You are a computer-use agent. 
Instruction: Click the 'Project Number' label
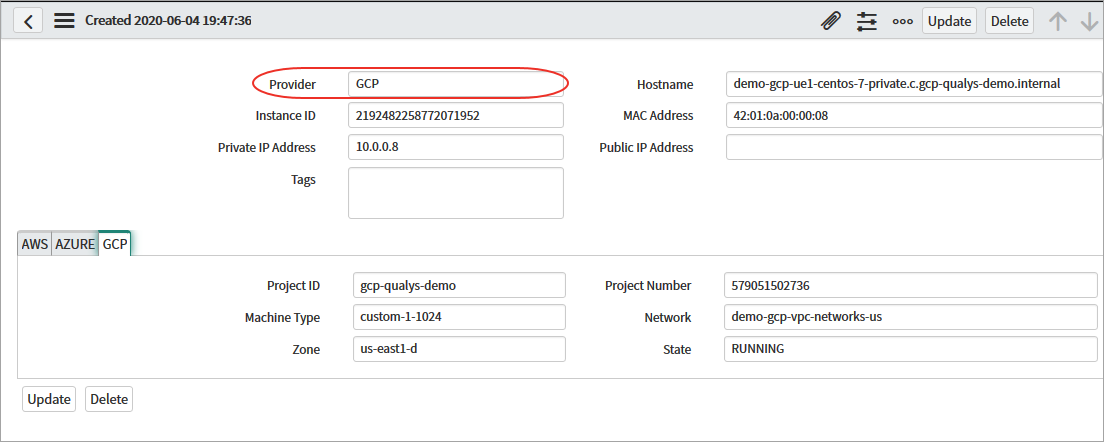pyautogui.click(x=648, y=286)
